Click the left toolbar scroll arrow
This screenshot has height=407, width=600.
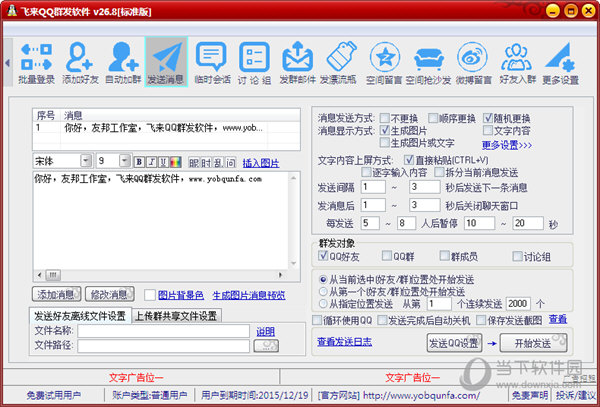coord(8,63)
